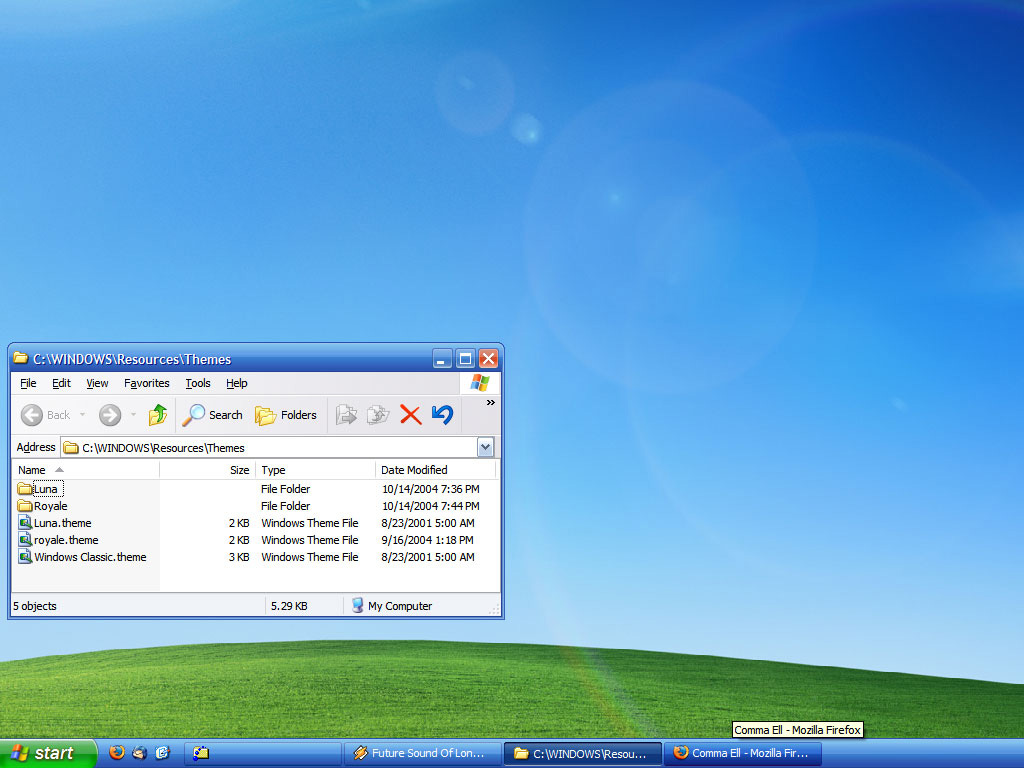Select the Luna folder

(x=45, y=489)
